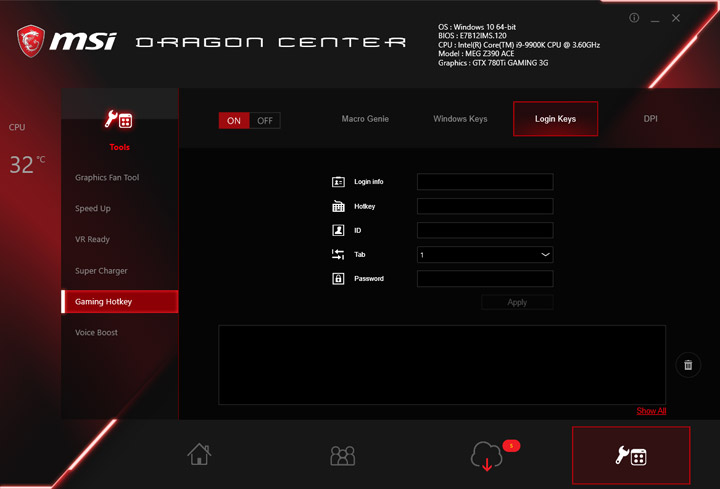Viewport: 720px width, 489px height.
Task: Switch Gaming Hotkey OFF
Action: coord(264,120)
